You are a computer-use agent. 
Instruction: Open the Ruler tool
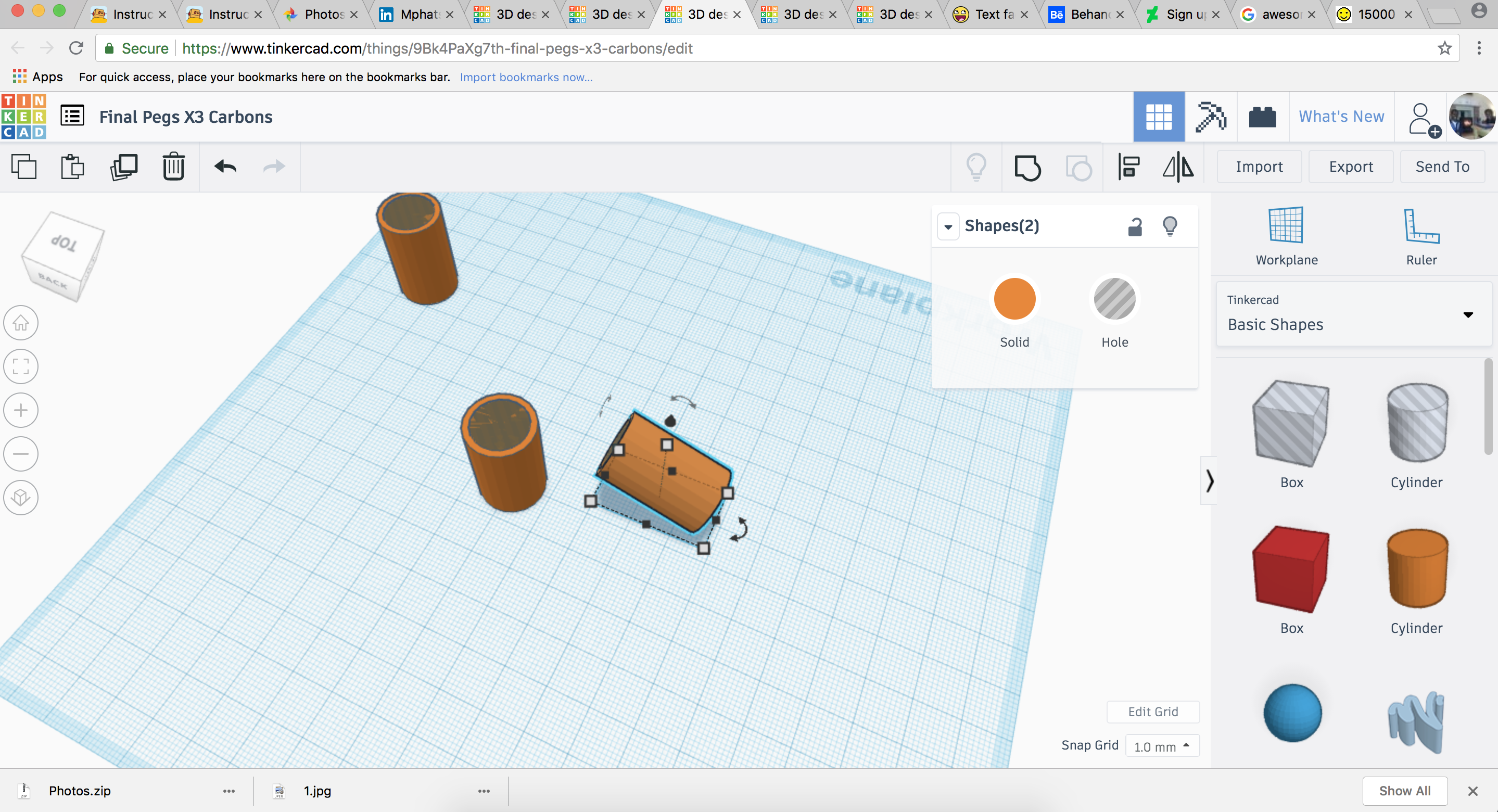point(1420,233)
